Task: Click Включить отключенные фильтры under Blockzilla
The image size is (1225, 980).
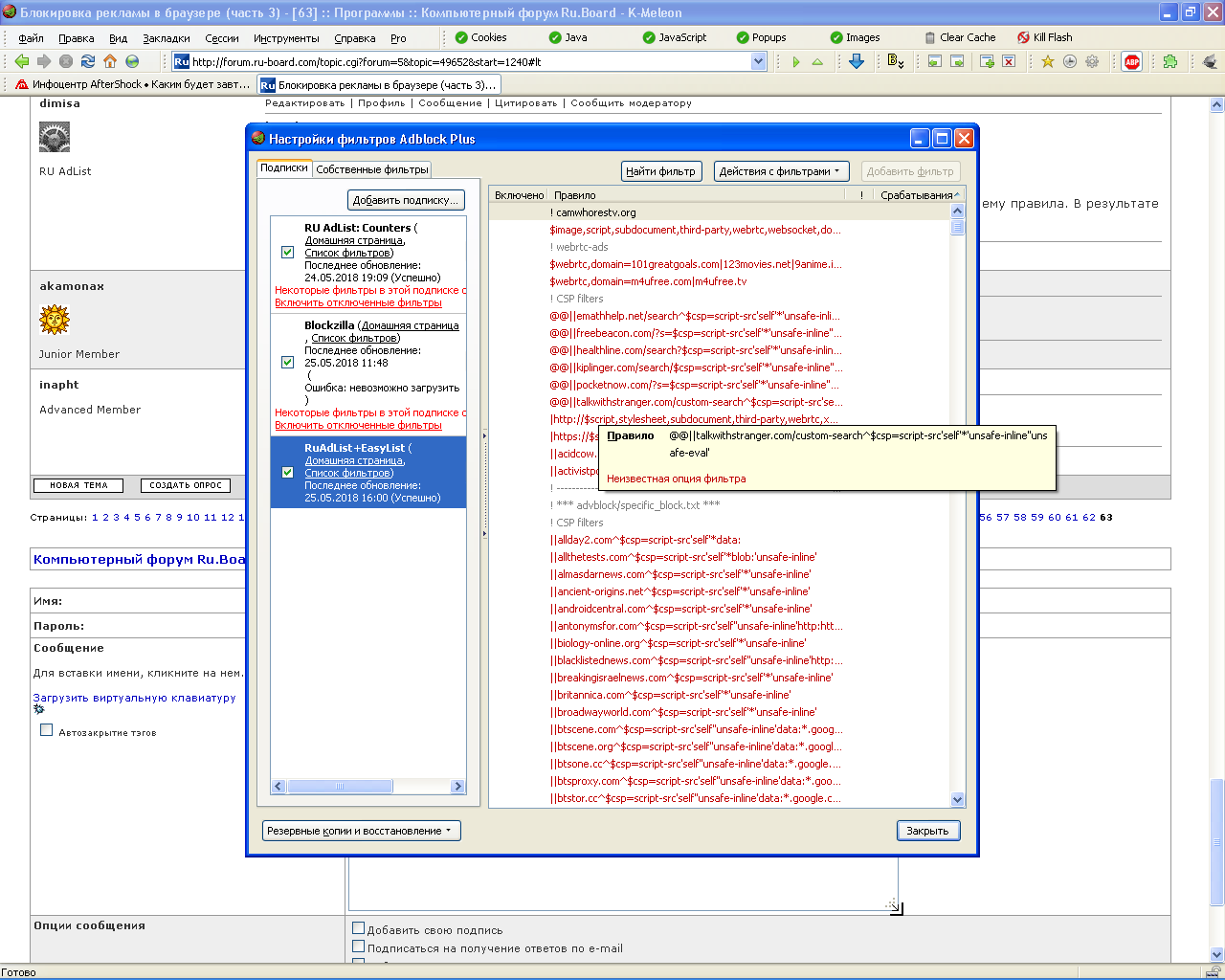Action: pyautogui.click(x=359, y=425)
